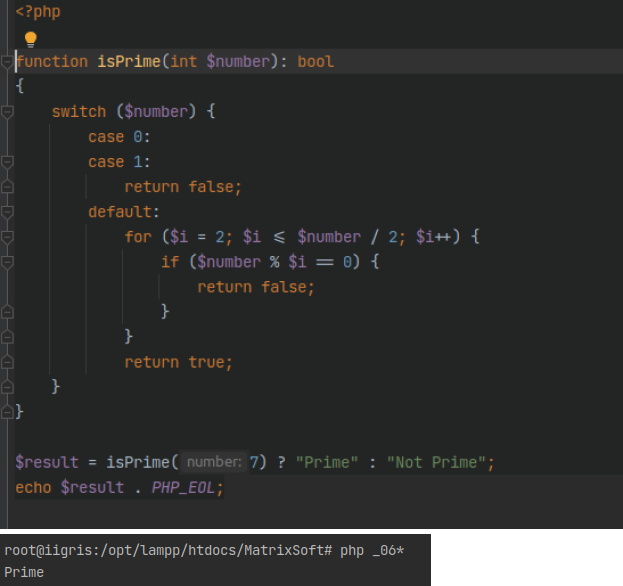Click the PHP_EOL constant
Image resolution: width=623 pixels, height=586 pixels.
183,487
